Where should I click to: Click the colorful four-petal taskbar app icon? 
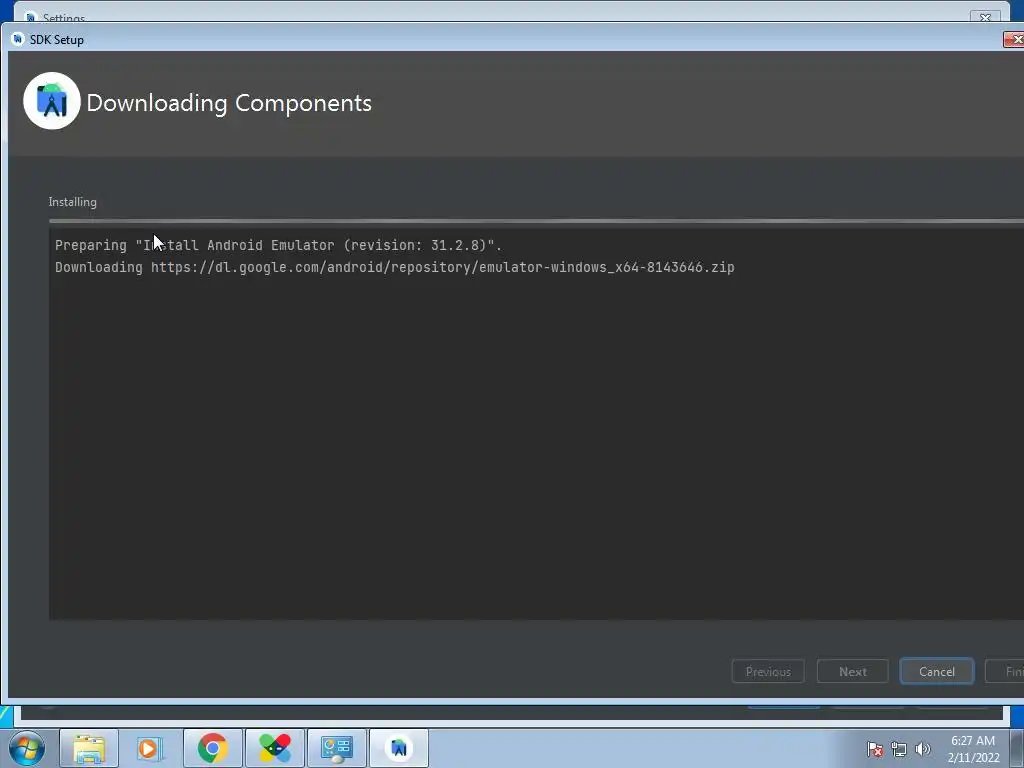(x=274, y=748)
